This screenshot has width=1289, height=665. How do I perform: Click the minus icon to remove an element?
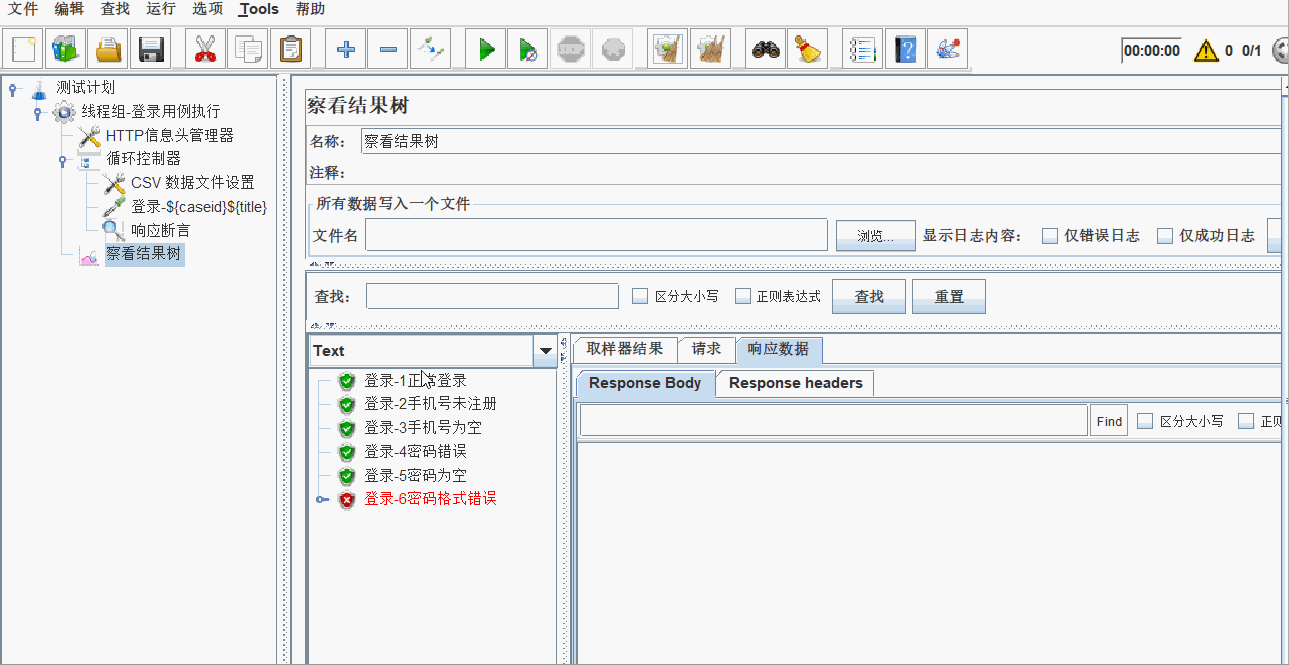tap(387, 48)
